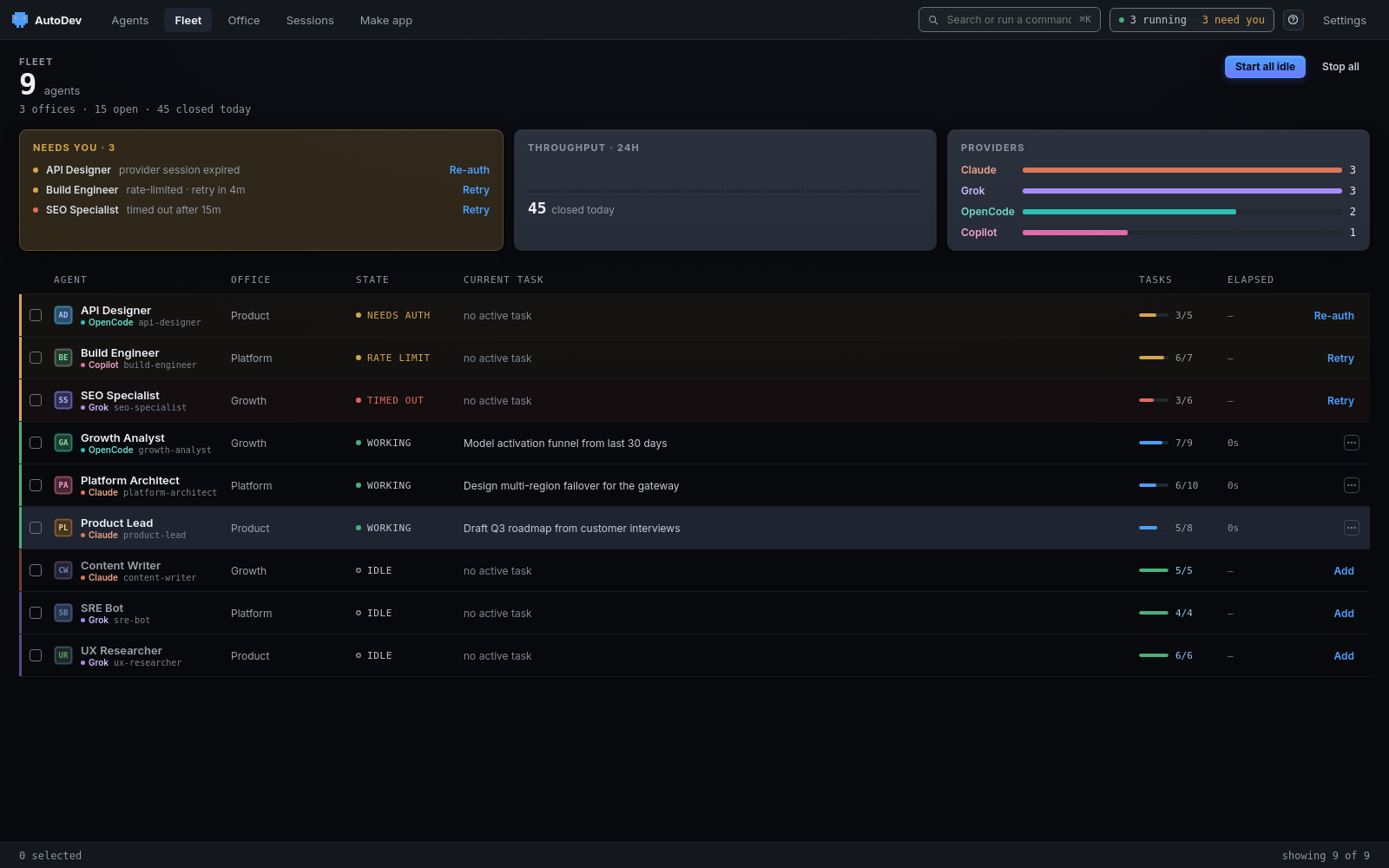Click the GA avatar for Growth Analyst
The image size is (1389, 868).
(x=63, y=443)
